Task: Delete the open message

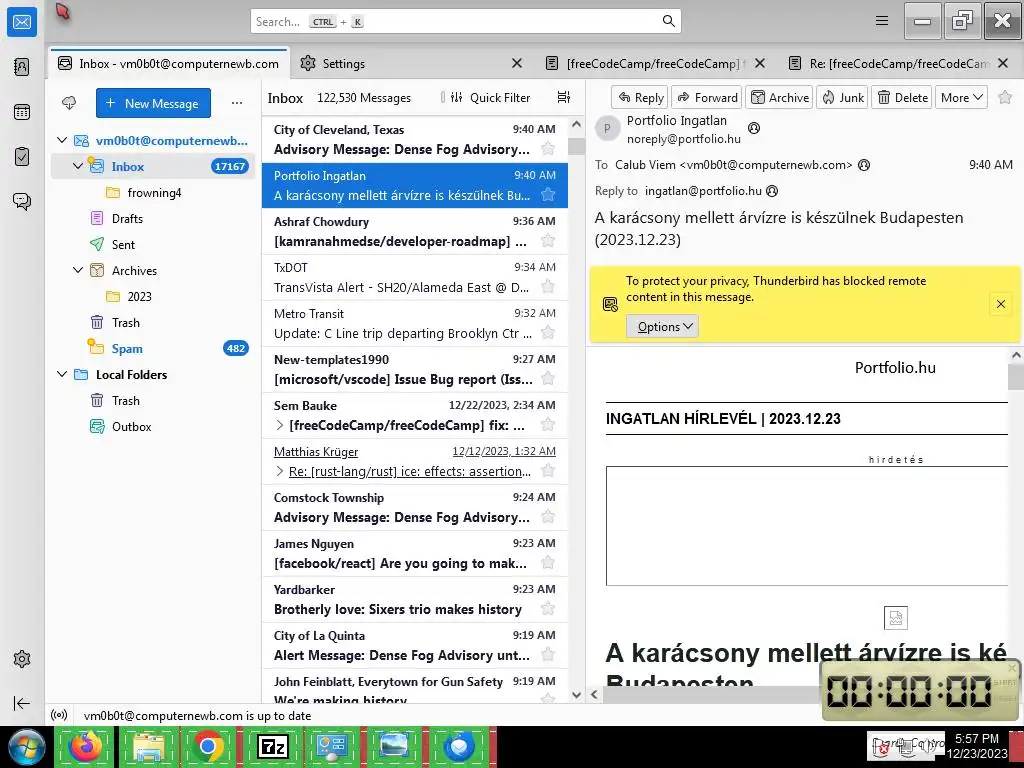Action: coord(902,97)
